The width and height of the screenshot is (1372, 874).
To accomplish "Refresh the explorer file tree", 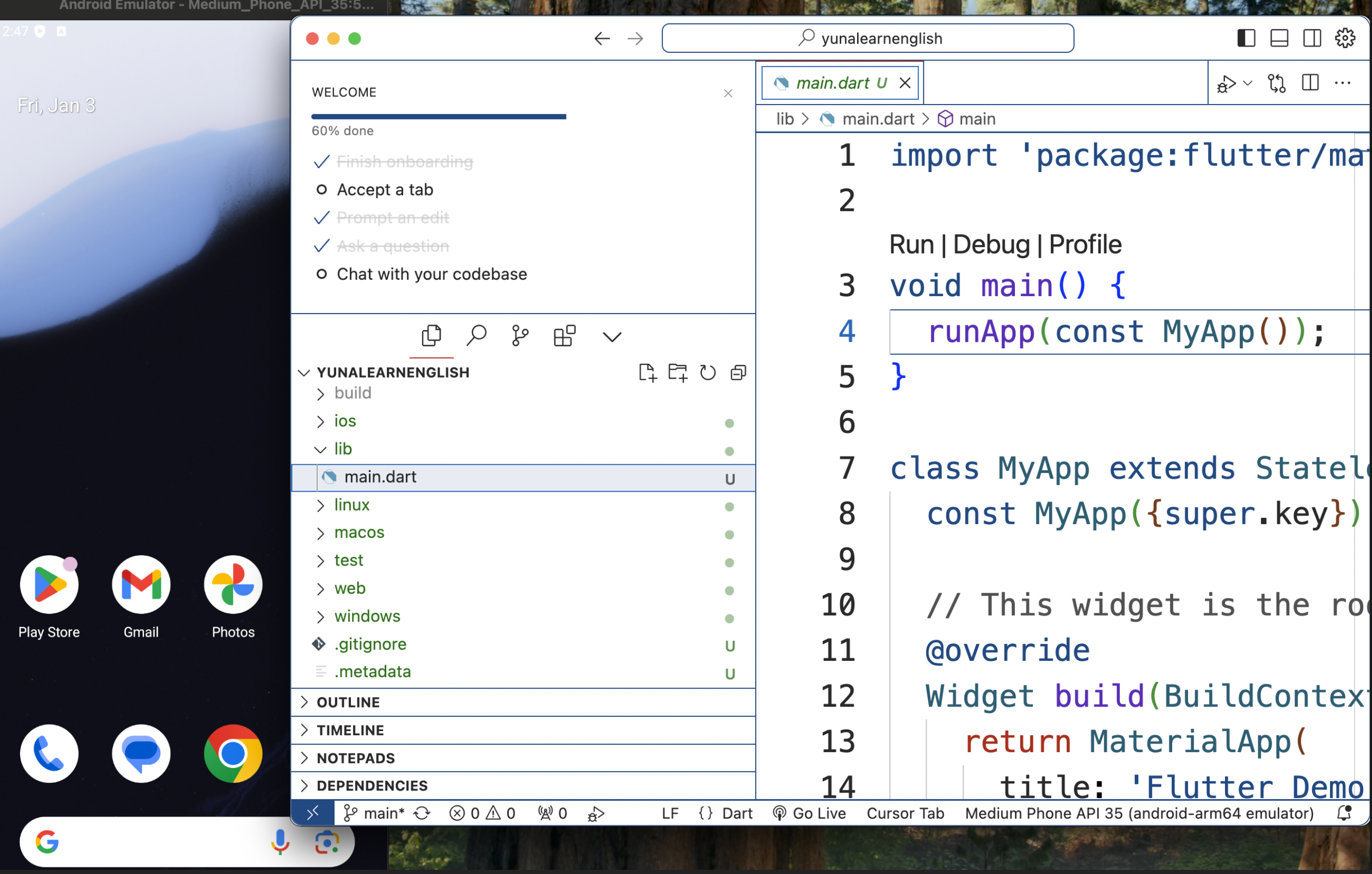I will point(708,372).
